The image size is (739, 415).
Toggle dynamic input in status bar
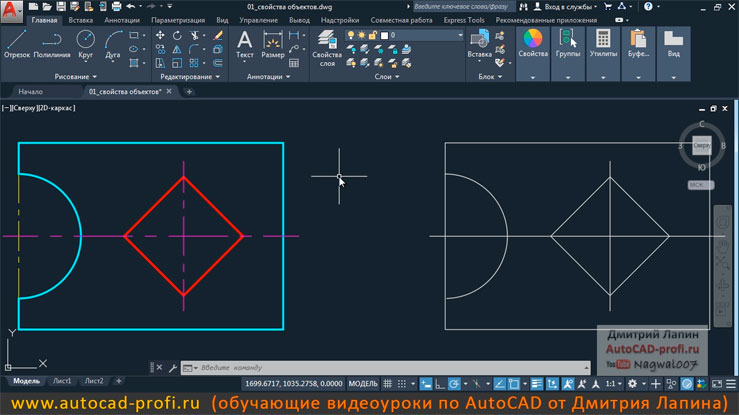coord(426,384)
